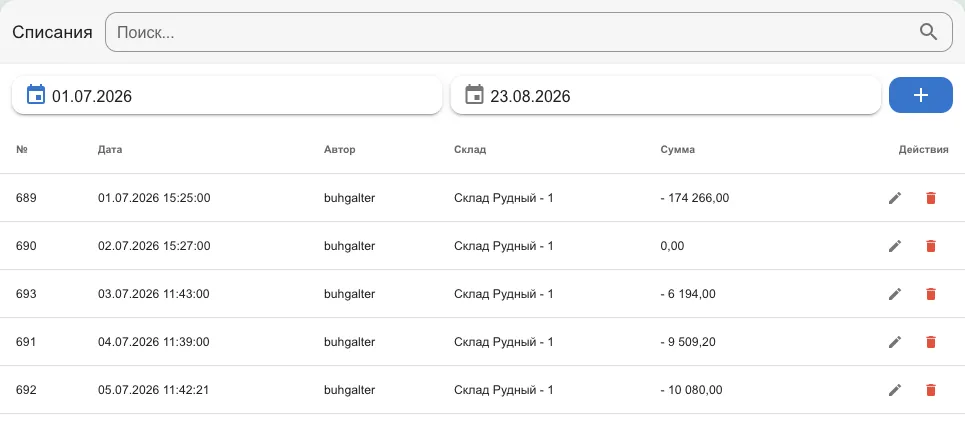Edit write-off number 691
This screenshot has width=965, height=430.
click(895, 342)
